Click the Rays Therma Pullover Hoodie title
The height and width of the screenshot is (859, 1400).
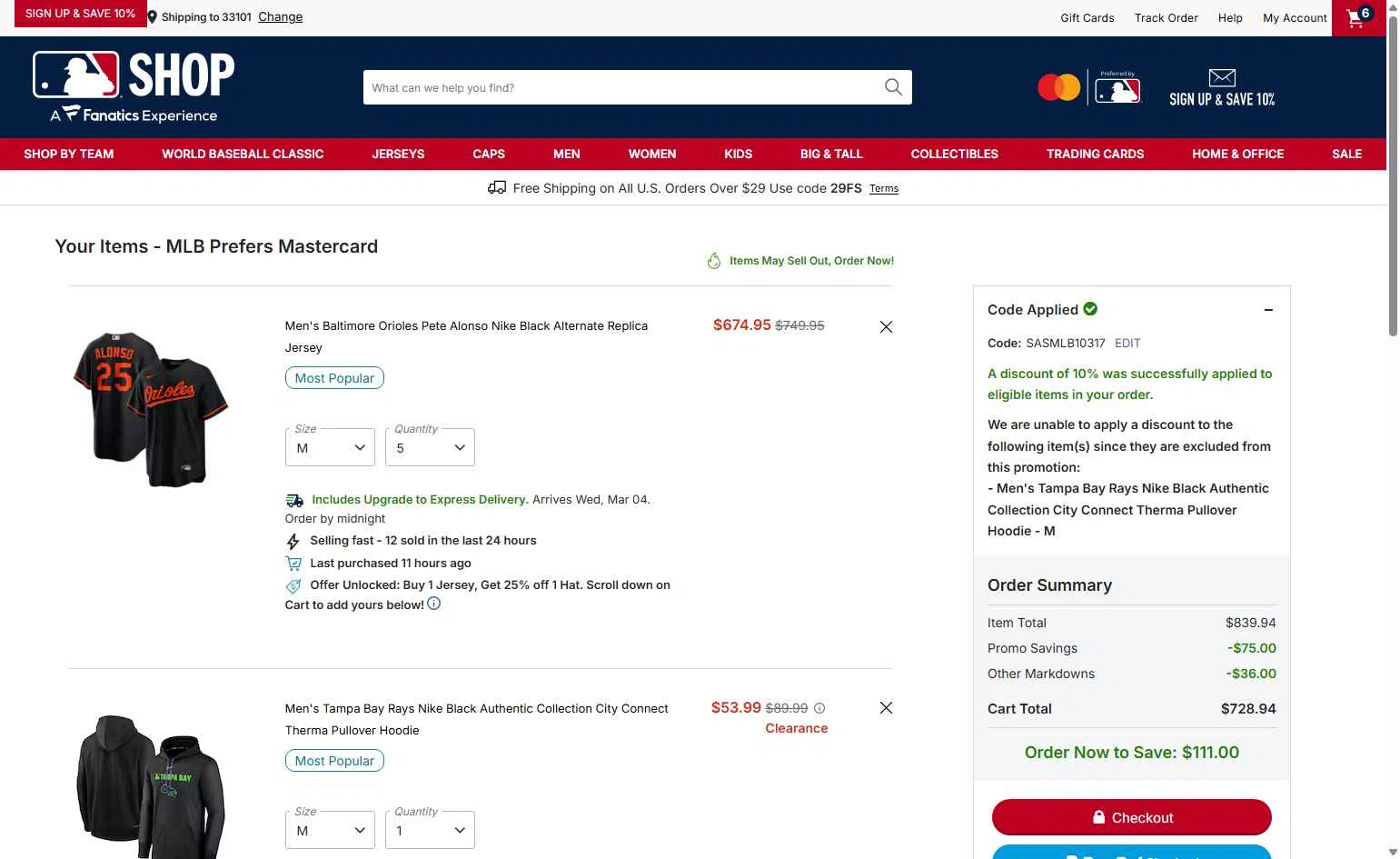click(476, 719)
